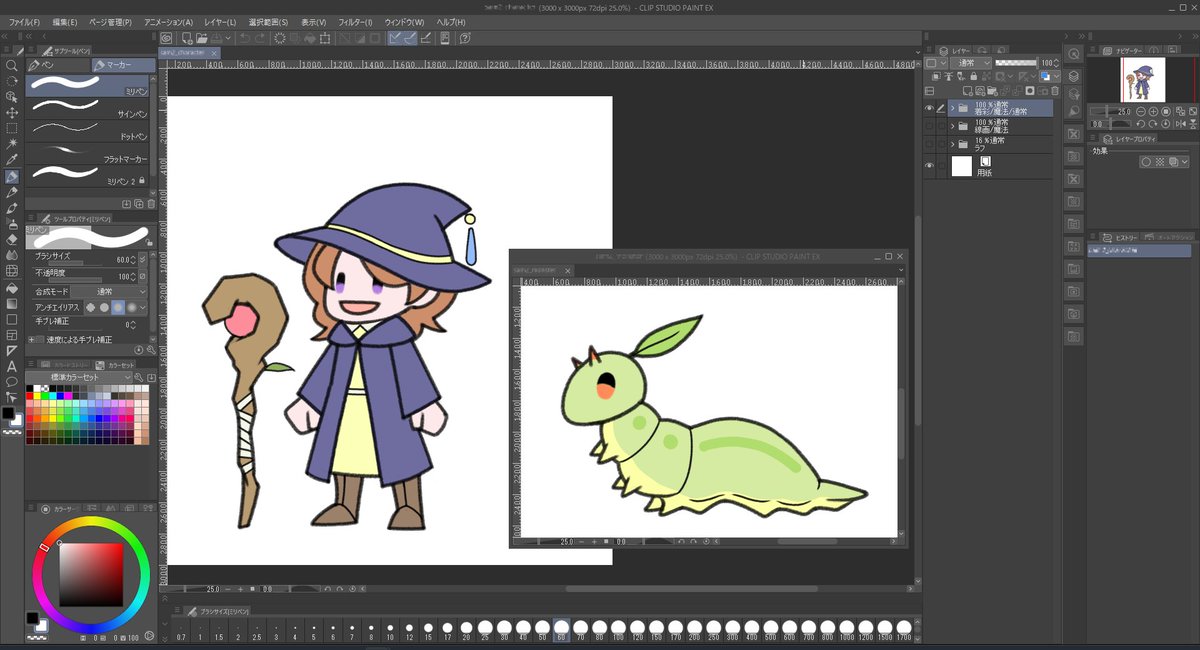Open the ファイル(F) menu

coord(24,22)
